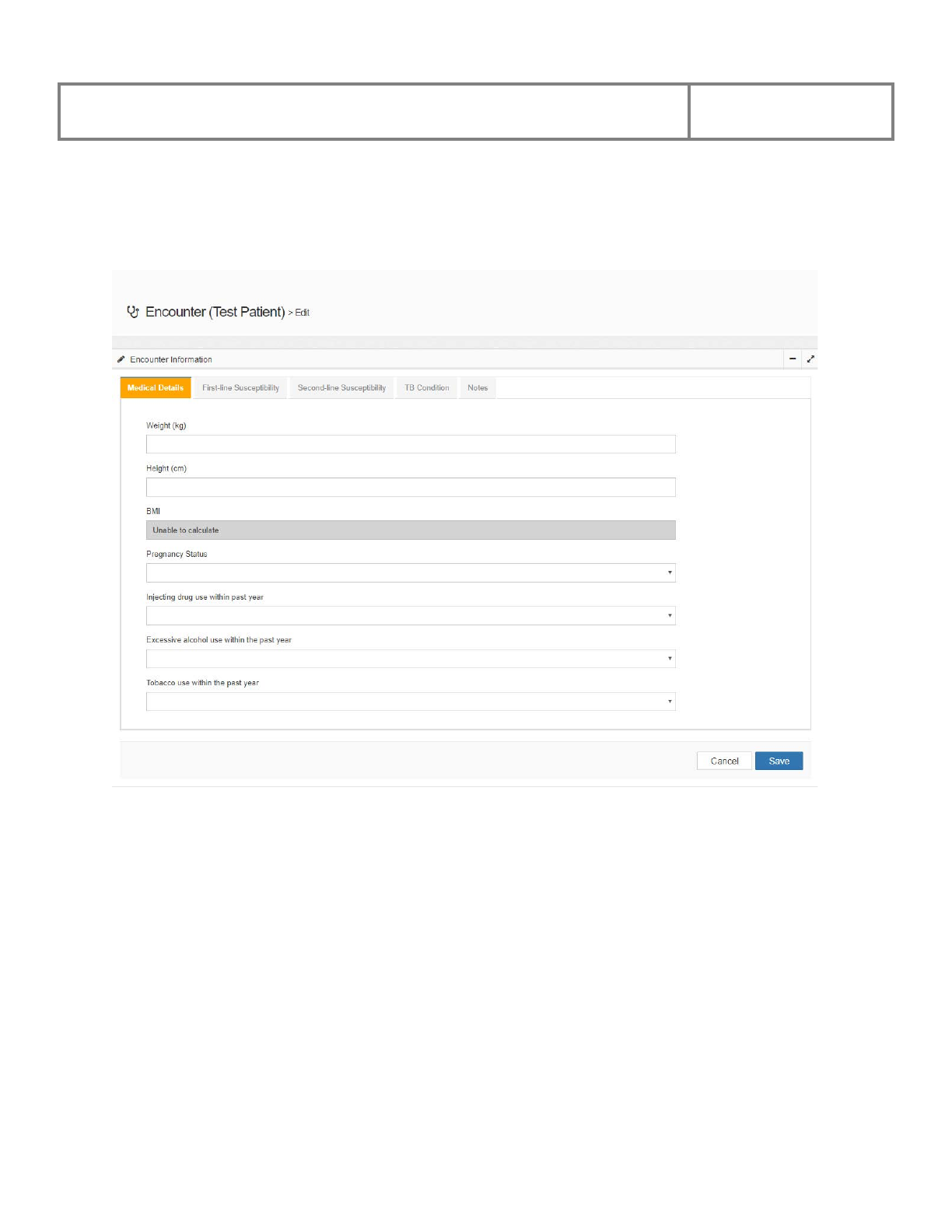952x1232 pixels.
Task: Open Tobacco use dropdown
Action: 411,702
